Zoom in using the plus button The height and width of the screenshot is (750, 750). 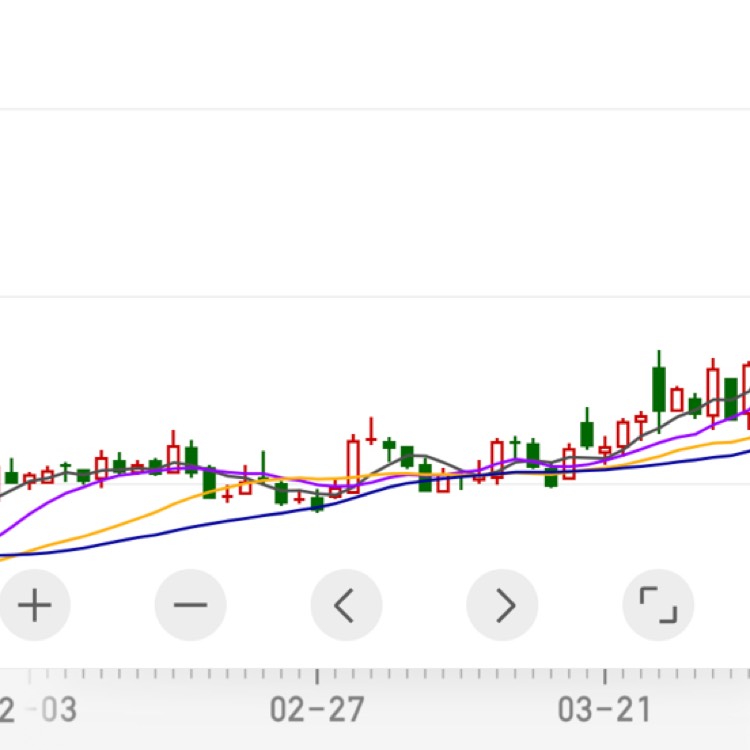[x=35, y=605]
